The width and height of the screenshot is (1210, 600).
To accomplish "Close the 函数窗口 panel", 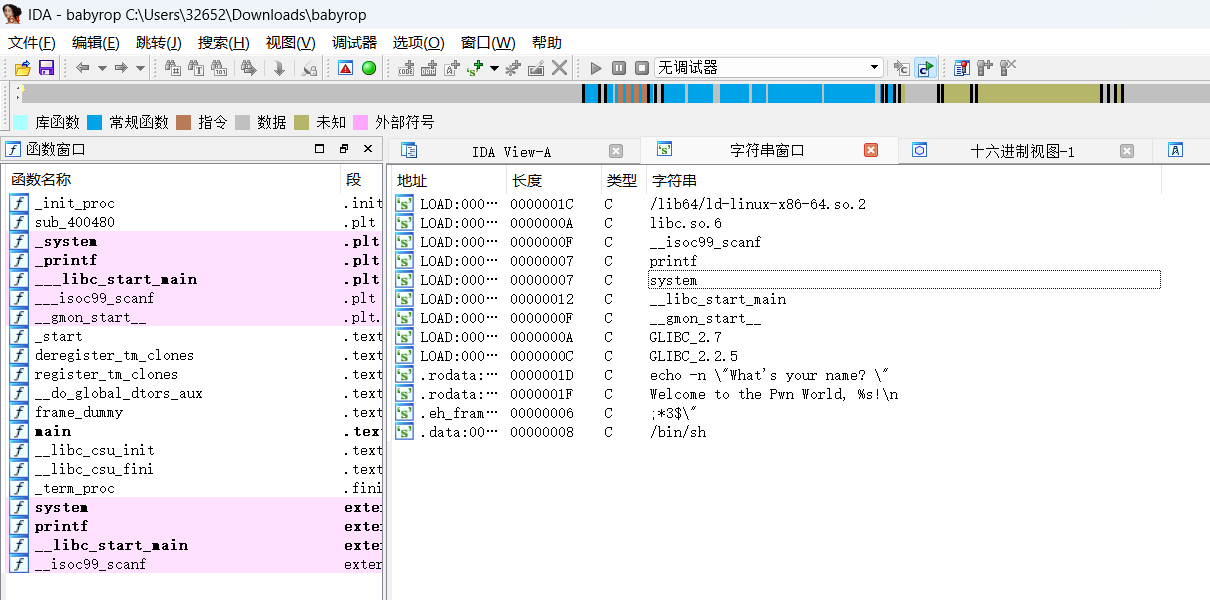I will click(x=367, y=149).
